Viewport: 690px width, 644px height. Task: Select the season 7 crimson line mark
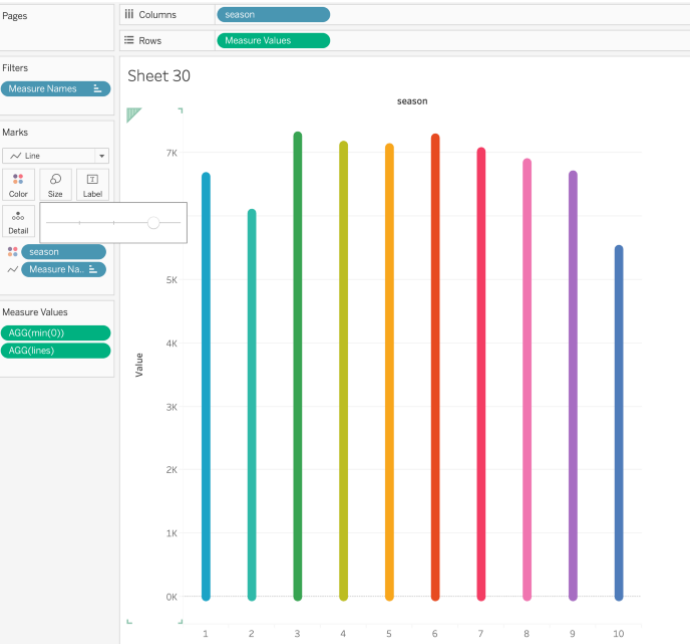481,374
